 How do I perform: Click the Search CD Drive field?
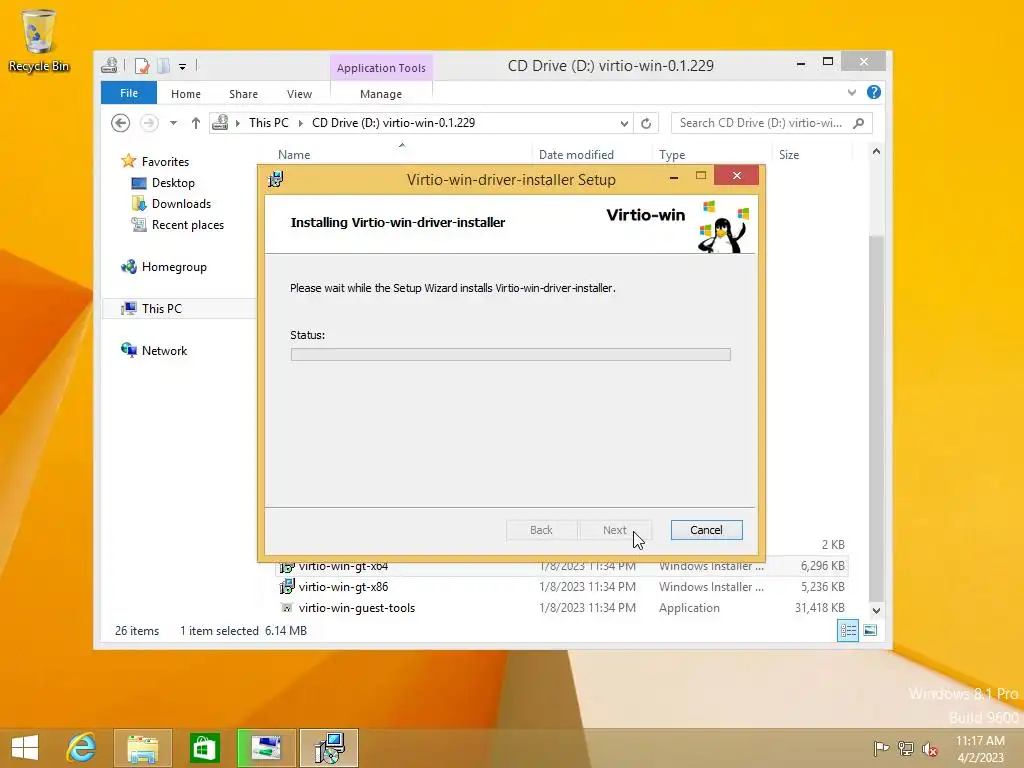761,123
